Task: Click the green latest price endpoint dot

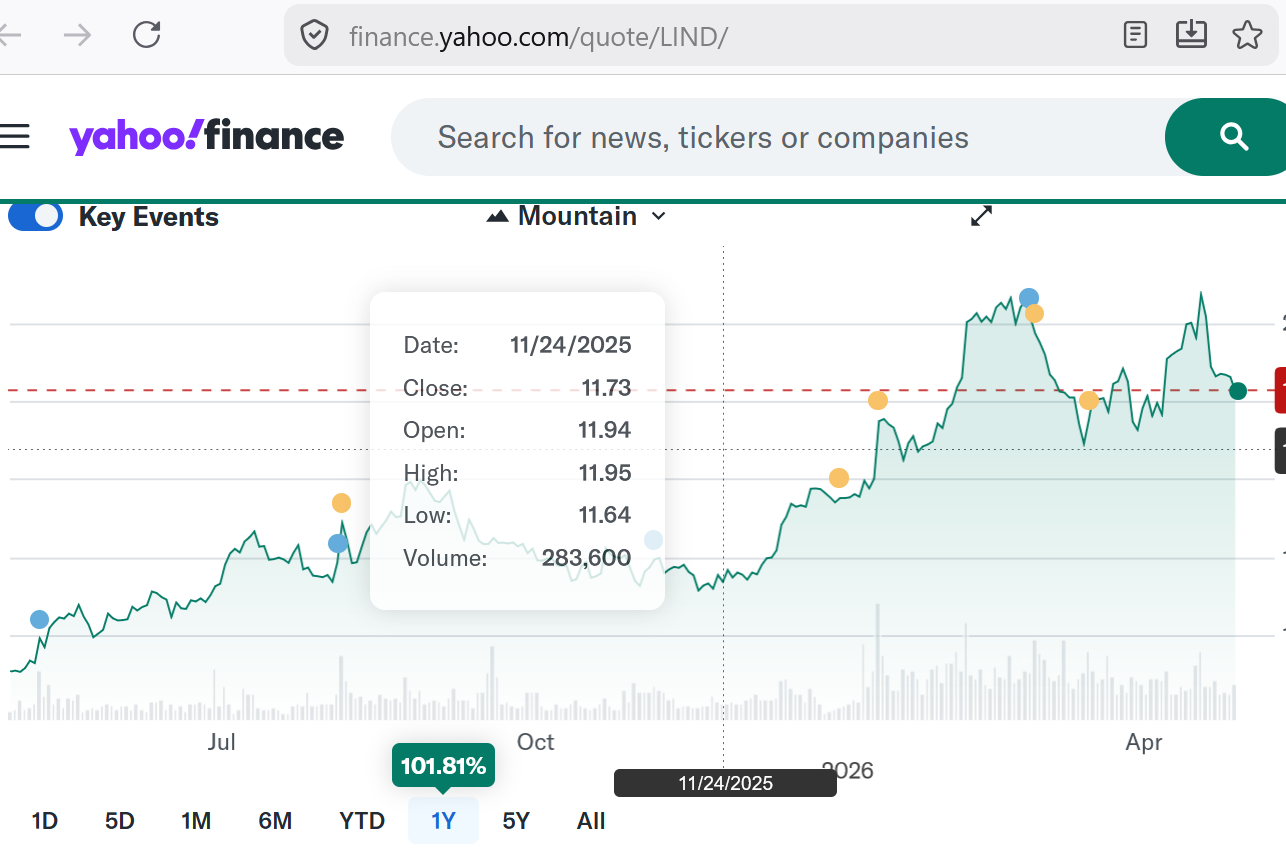Action: (1238, 390)
